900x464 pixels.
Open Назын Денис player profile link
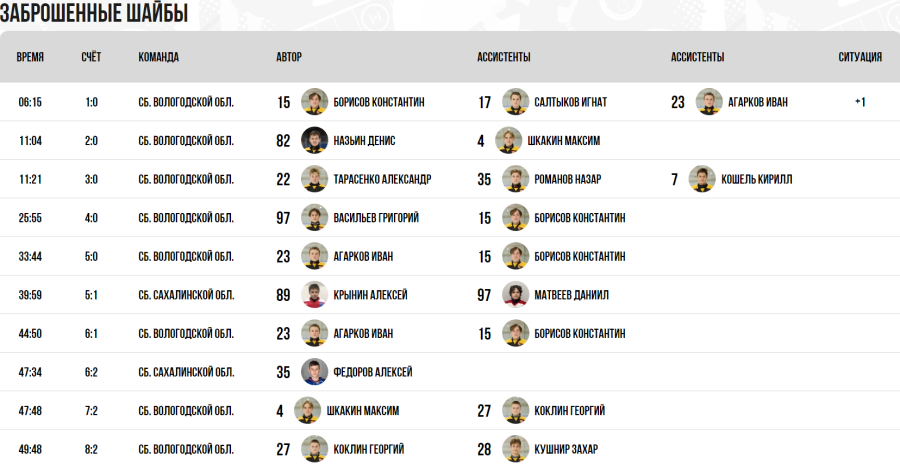tap(364, 141)
